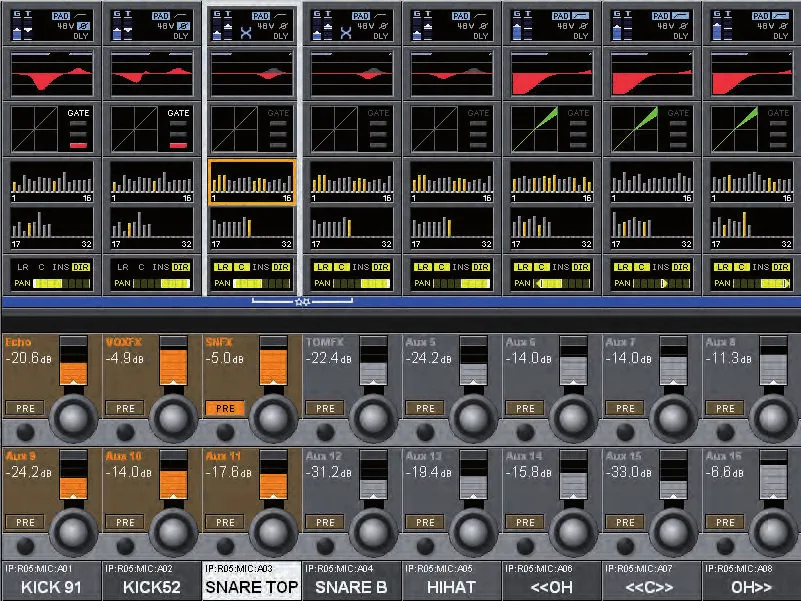Open the <<OH channel EQ curve display

552,74
